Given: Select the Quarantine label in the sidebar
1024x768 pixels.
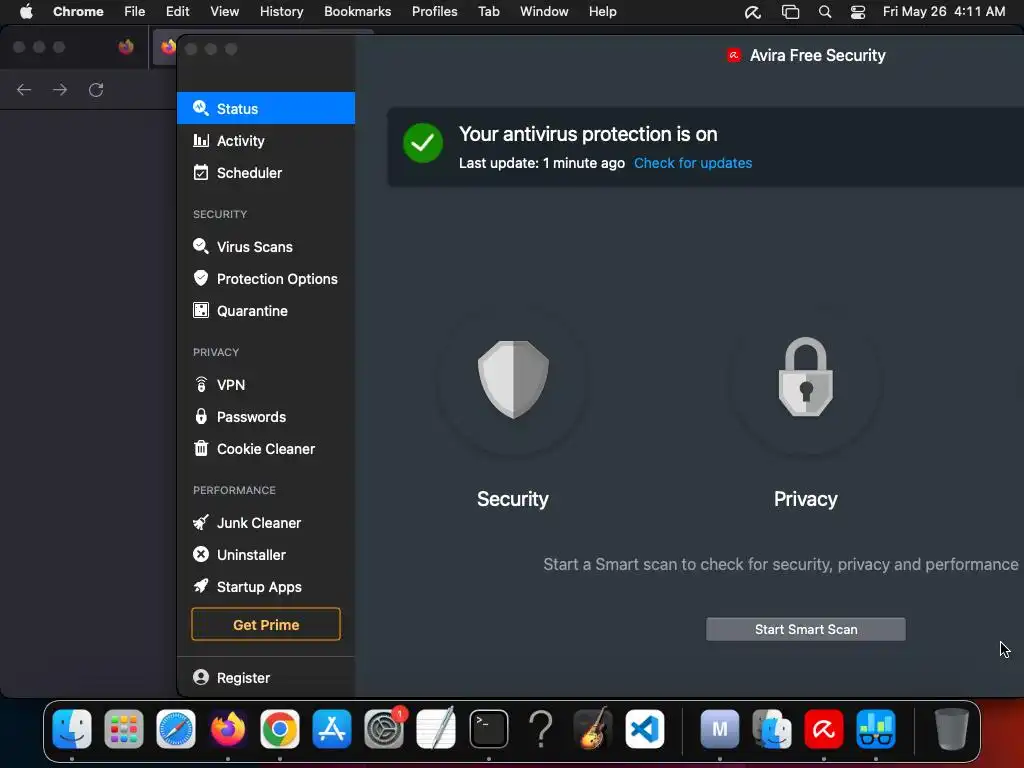Looking at the screenshot, I should [252, 311].
